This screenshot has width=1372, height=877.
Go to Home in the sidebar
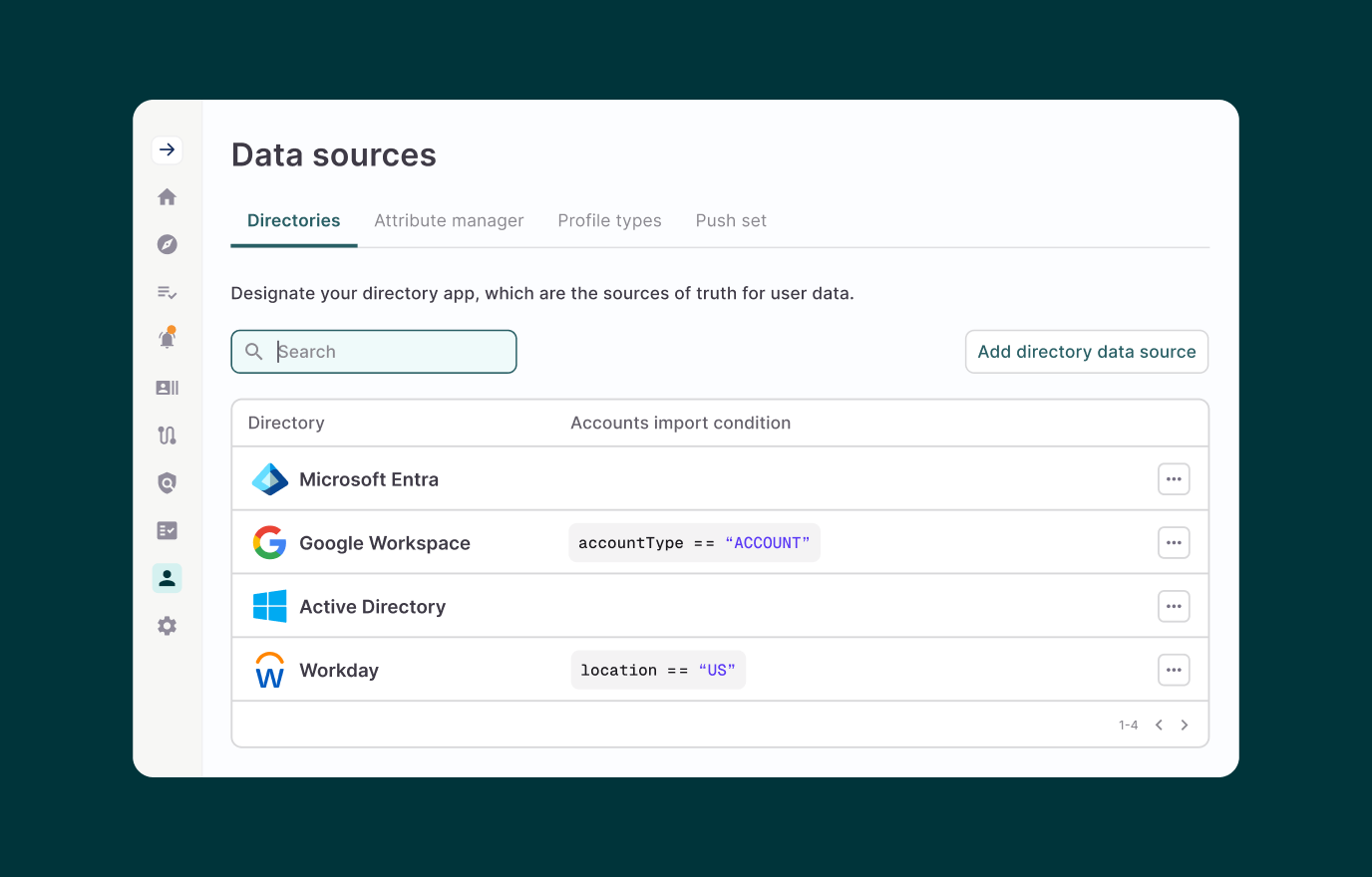(x=168, y=197)
